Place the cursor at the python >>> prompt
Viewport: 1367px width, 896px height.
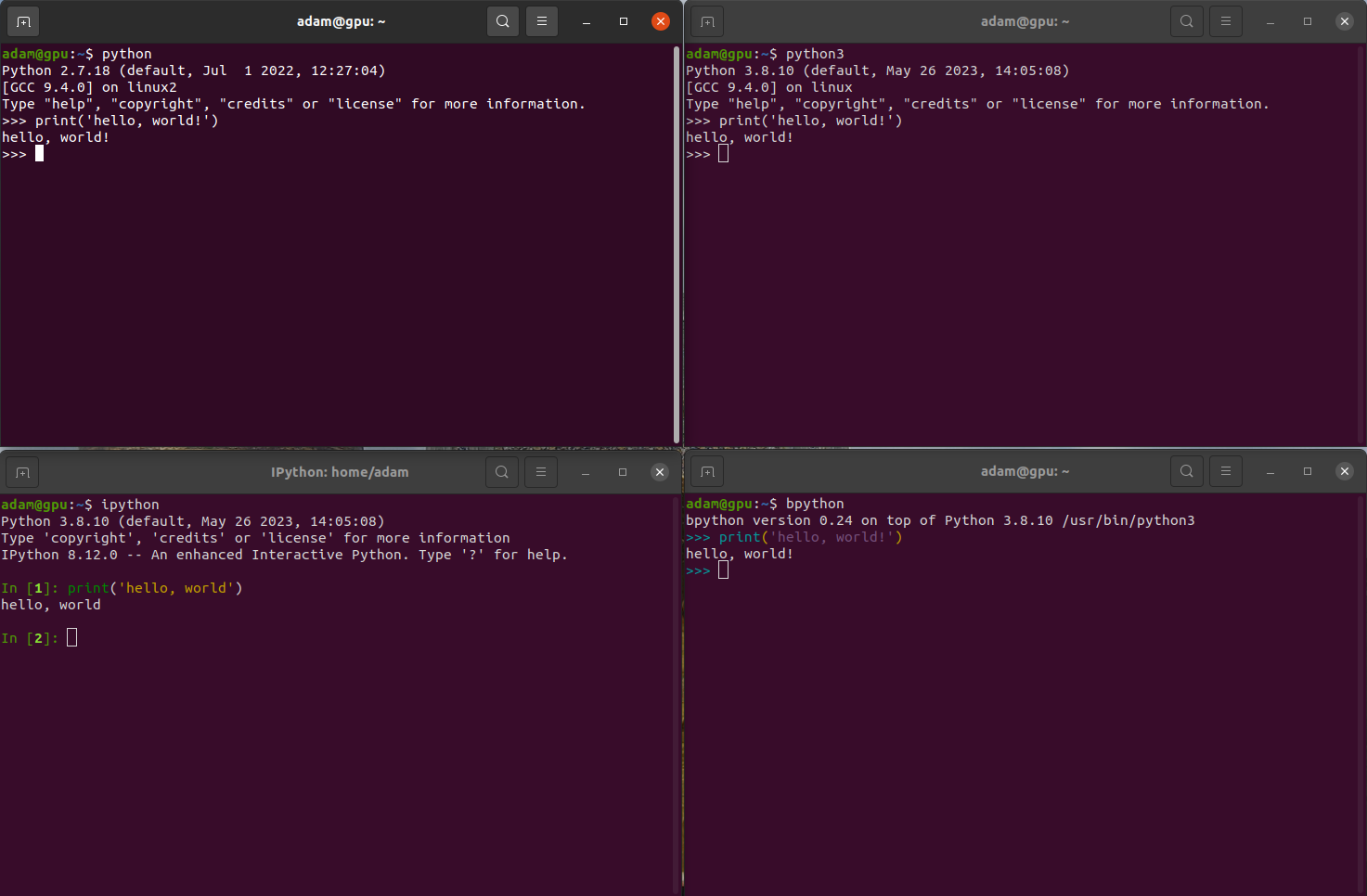(x=38, y=153)
